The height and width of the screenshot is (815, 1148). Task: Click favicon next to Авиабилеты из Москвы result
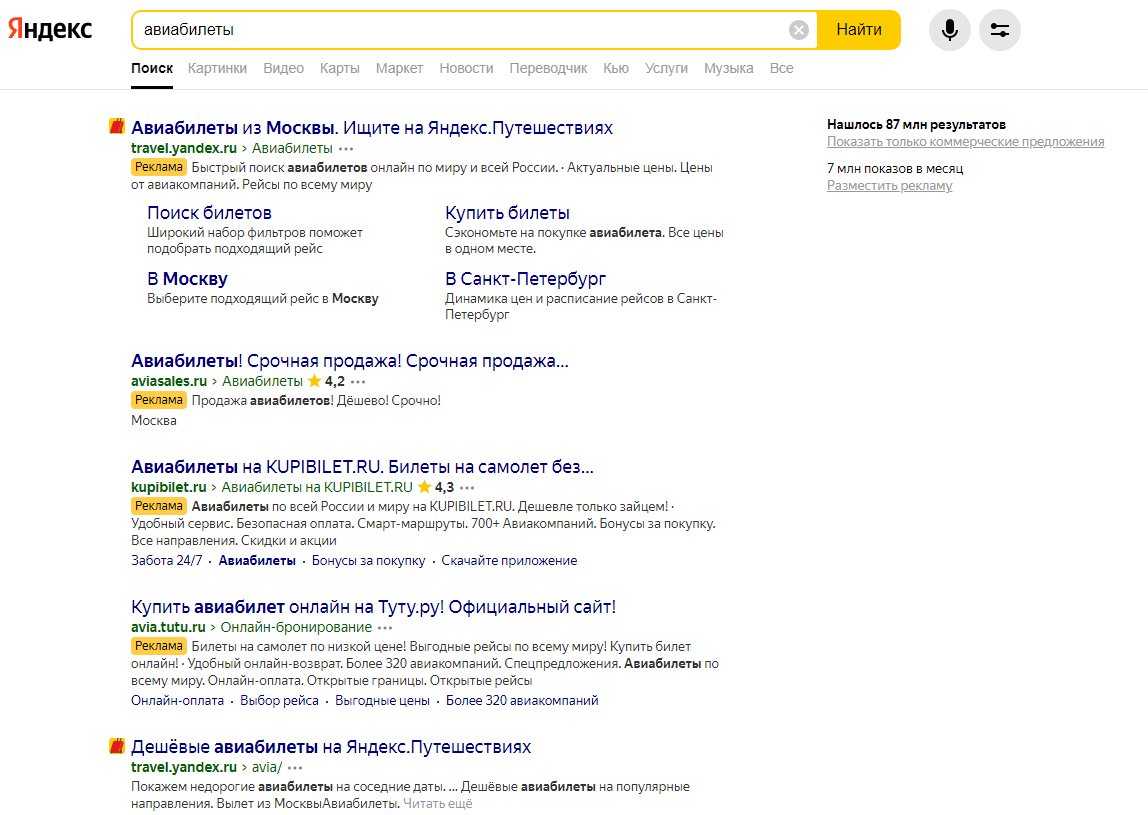[x=117, y=127]
